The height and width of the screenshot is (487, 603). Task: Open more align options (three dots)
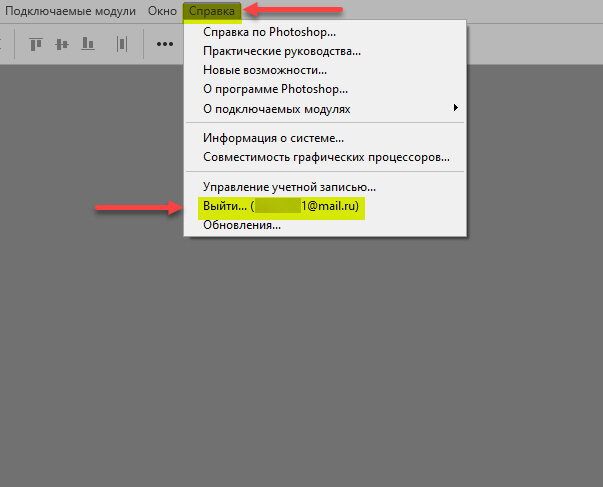tap(165, 44)
